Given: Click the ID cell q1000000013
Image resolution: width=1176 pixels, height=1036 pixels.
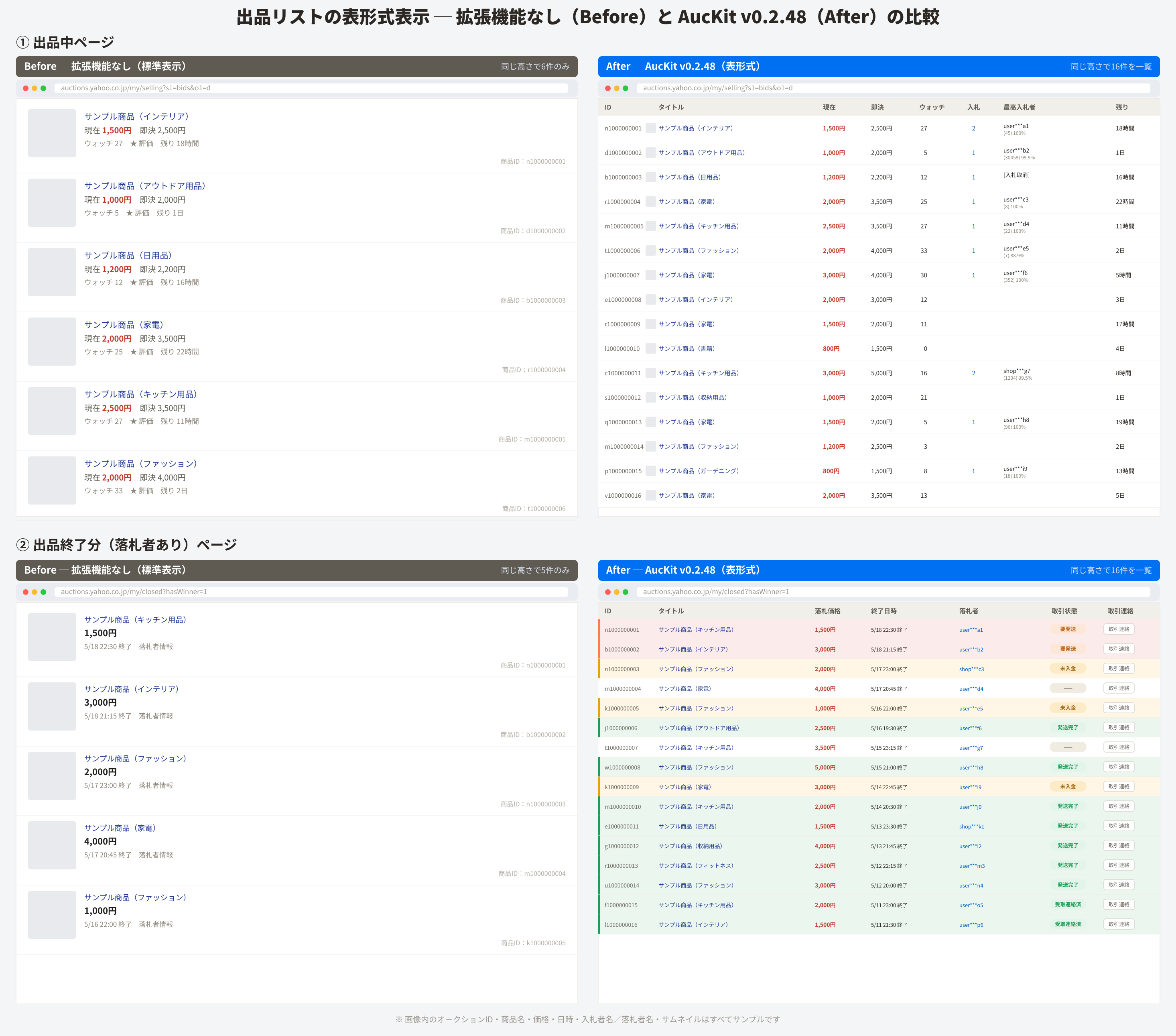Looking at the screenshot, I should (x=623, y=422).
